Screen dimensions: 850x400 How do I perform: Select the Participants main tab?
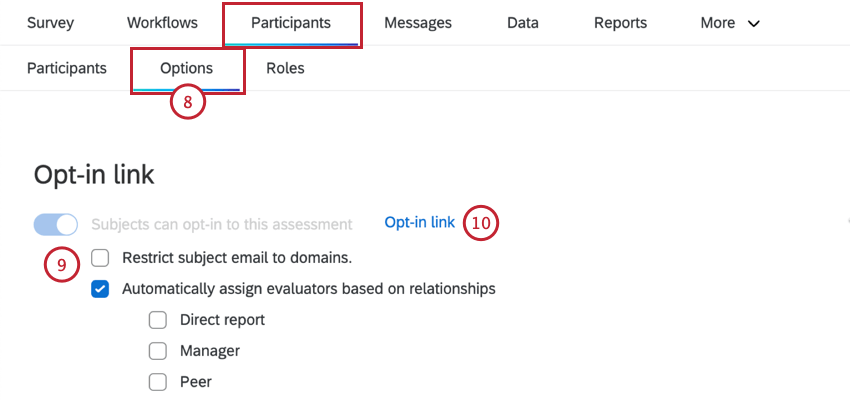(291, 23)
